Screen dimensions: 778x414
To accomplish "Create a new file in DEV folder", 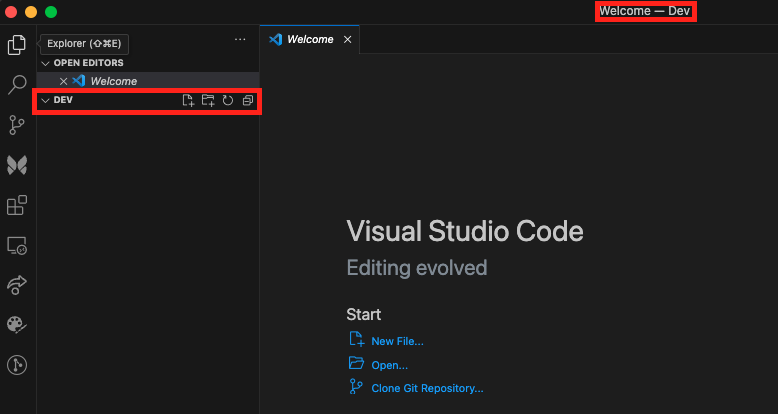I will [x=188, y=100].
